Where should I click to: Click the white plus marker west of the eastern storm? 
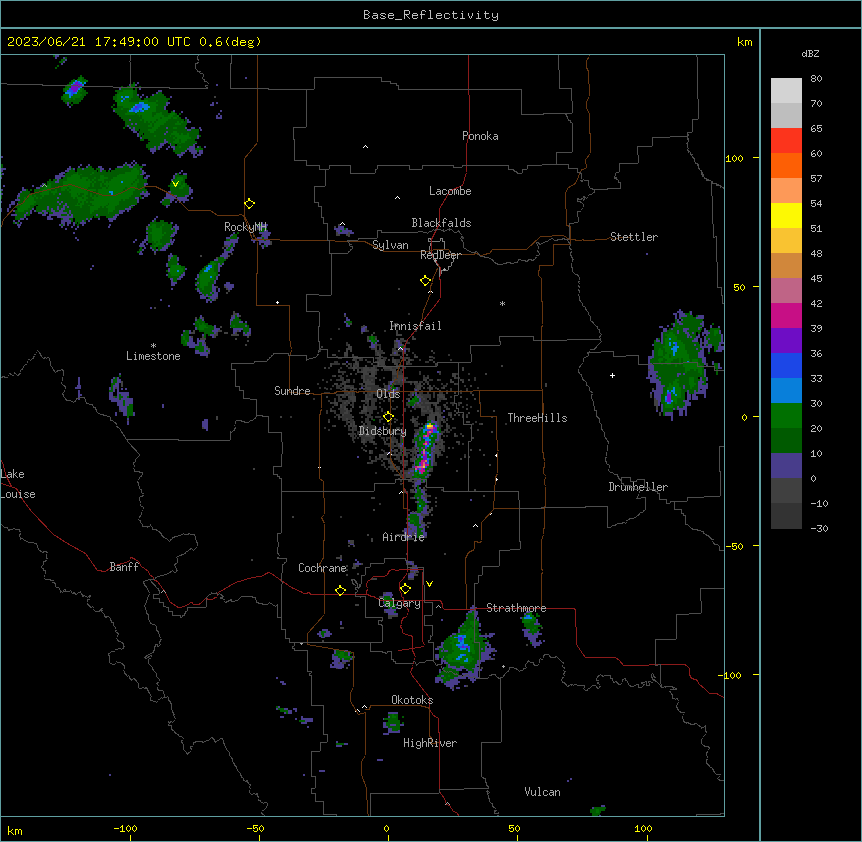tap(612, 375)
